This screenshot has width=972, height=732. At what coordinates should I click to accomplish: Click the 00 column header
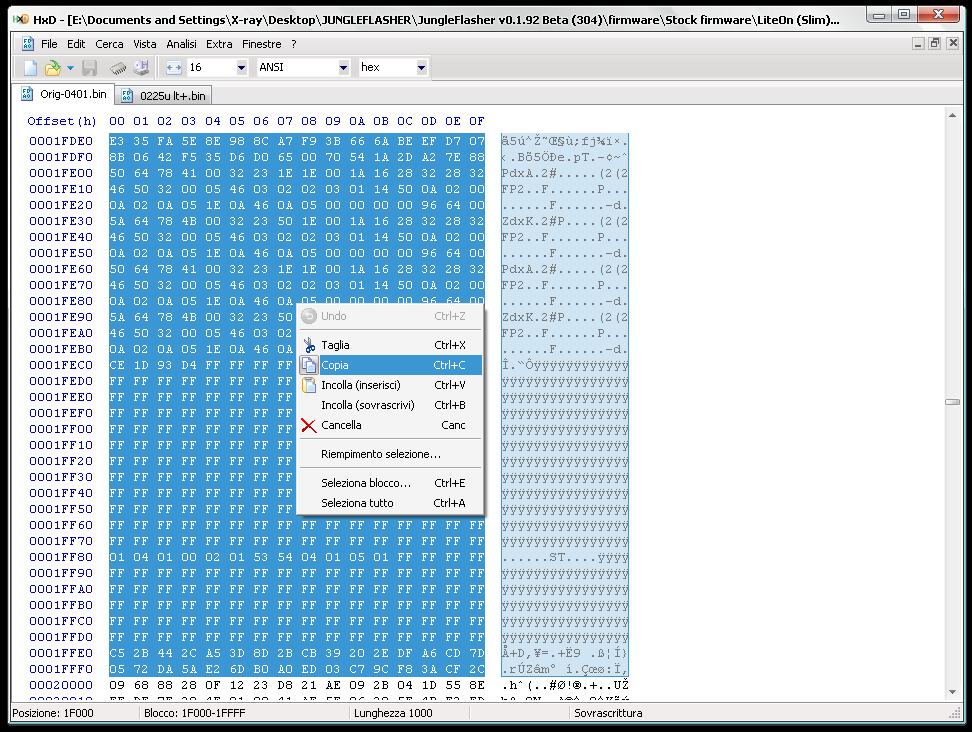tap(117, 121)
